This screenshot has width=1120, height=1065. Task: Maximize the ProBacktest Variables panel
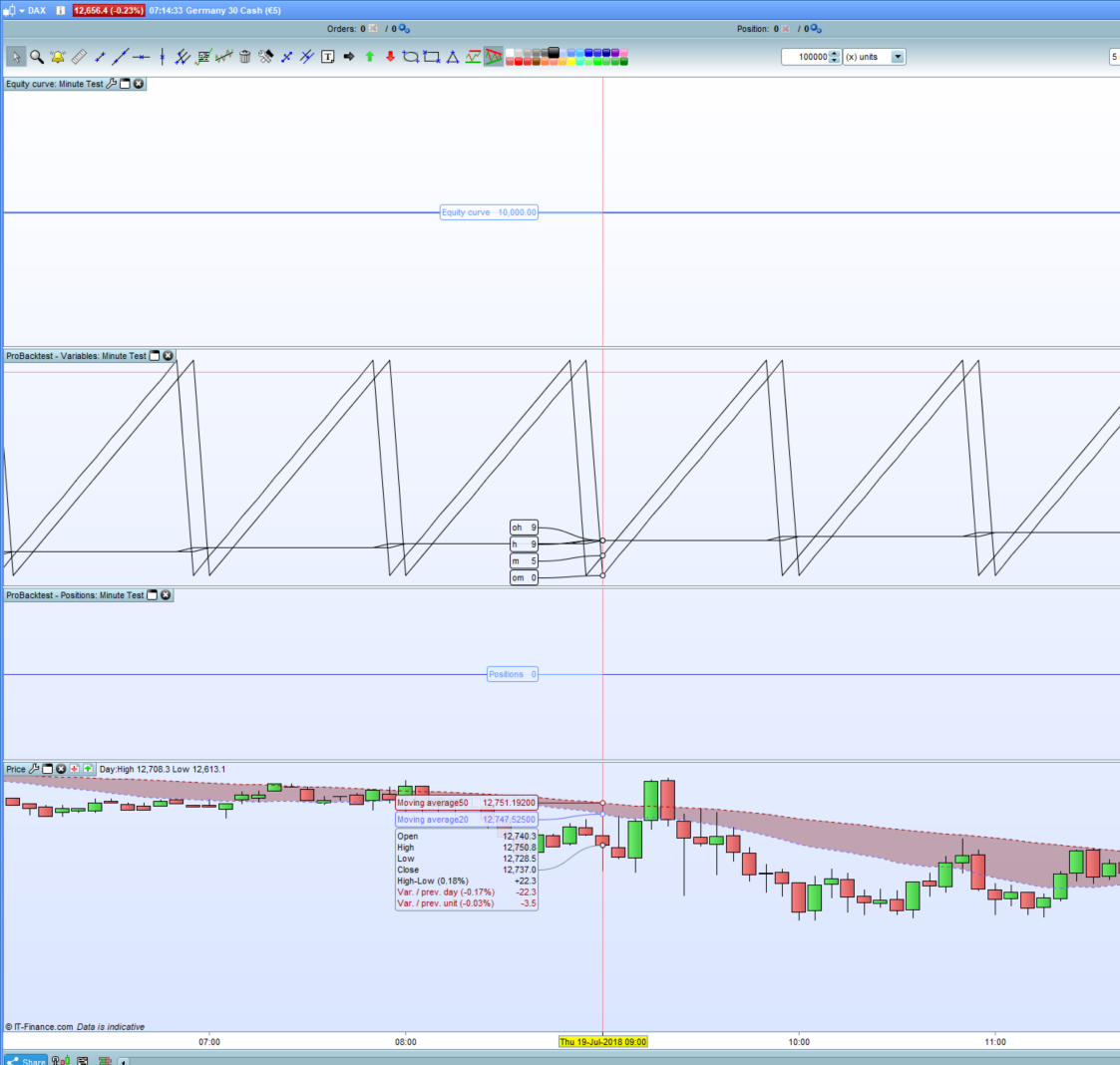(x=155, y=356)
